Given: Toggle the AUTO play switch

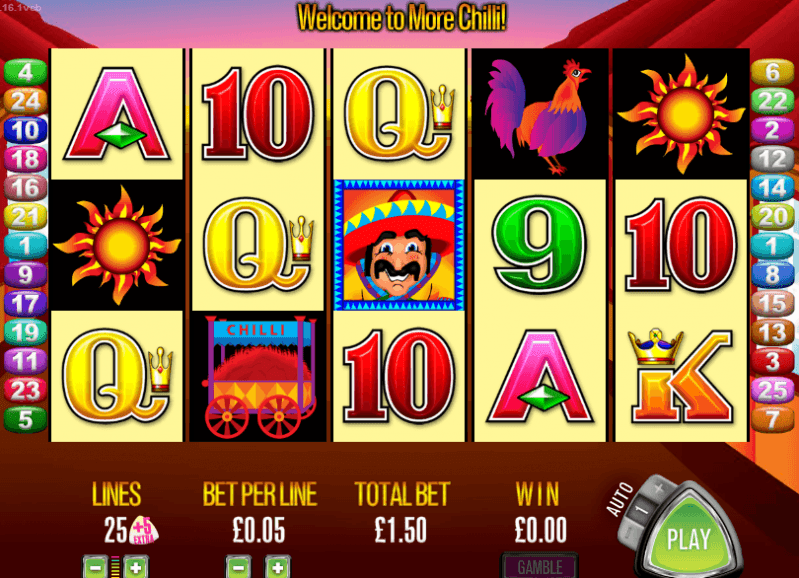Looking at the screenshot, I should 641,510.
